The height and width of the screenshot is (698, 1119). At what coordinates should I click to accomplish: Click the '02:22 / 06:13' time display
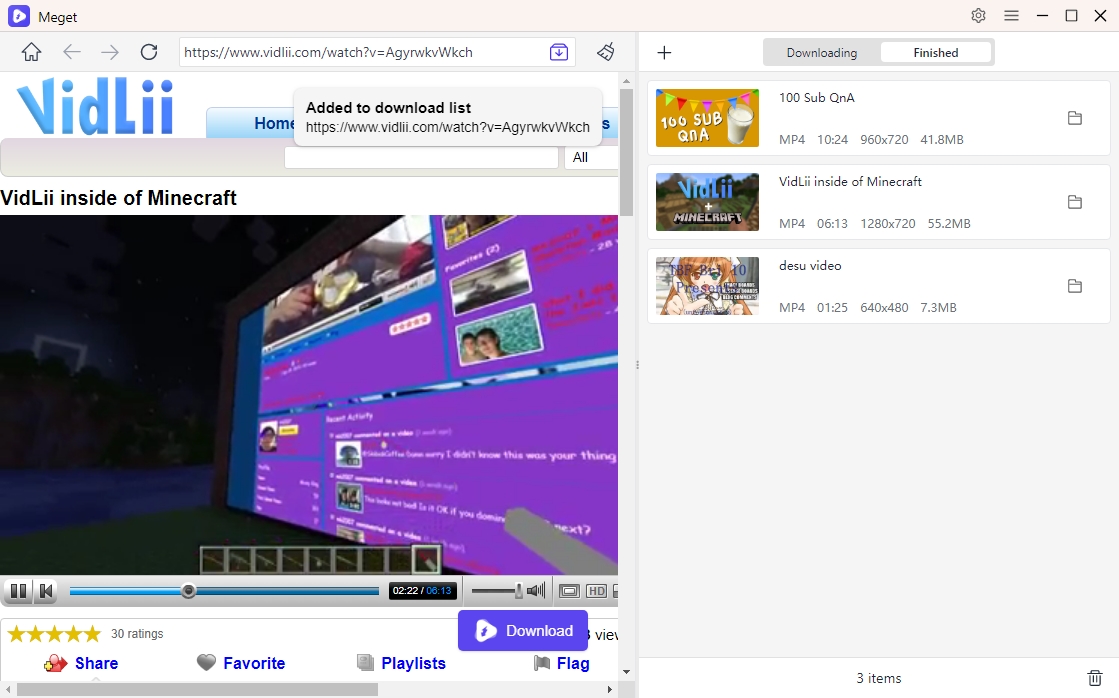click(x=422, y=590)
